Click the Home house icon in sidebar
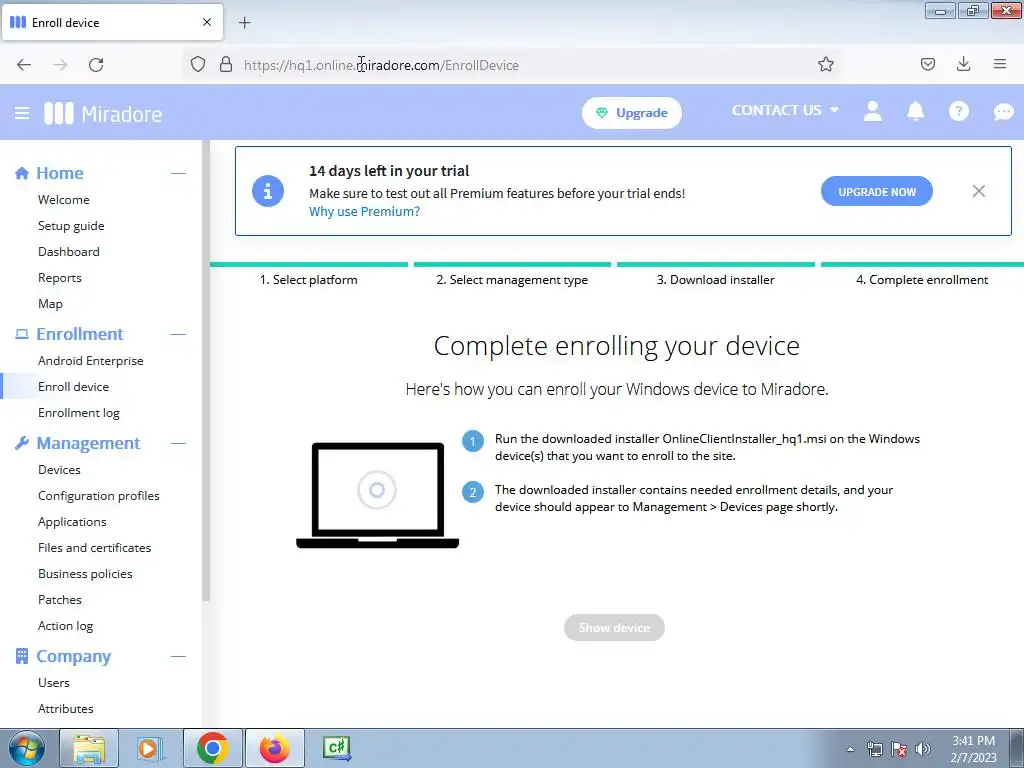This screenshot has width=1024, height=768. 22,173
